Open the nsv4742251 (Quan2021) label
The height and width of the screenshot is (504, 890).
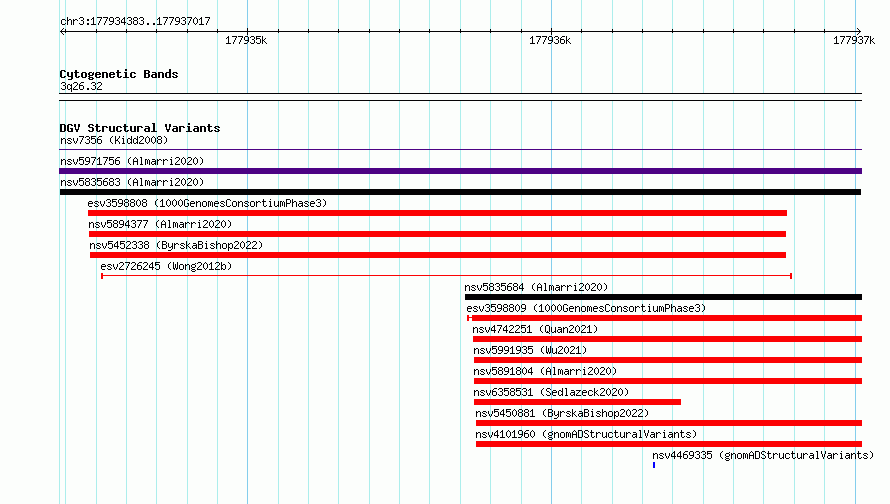tap(535, 329)
